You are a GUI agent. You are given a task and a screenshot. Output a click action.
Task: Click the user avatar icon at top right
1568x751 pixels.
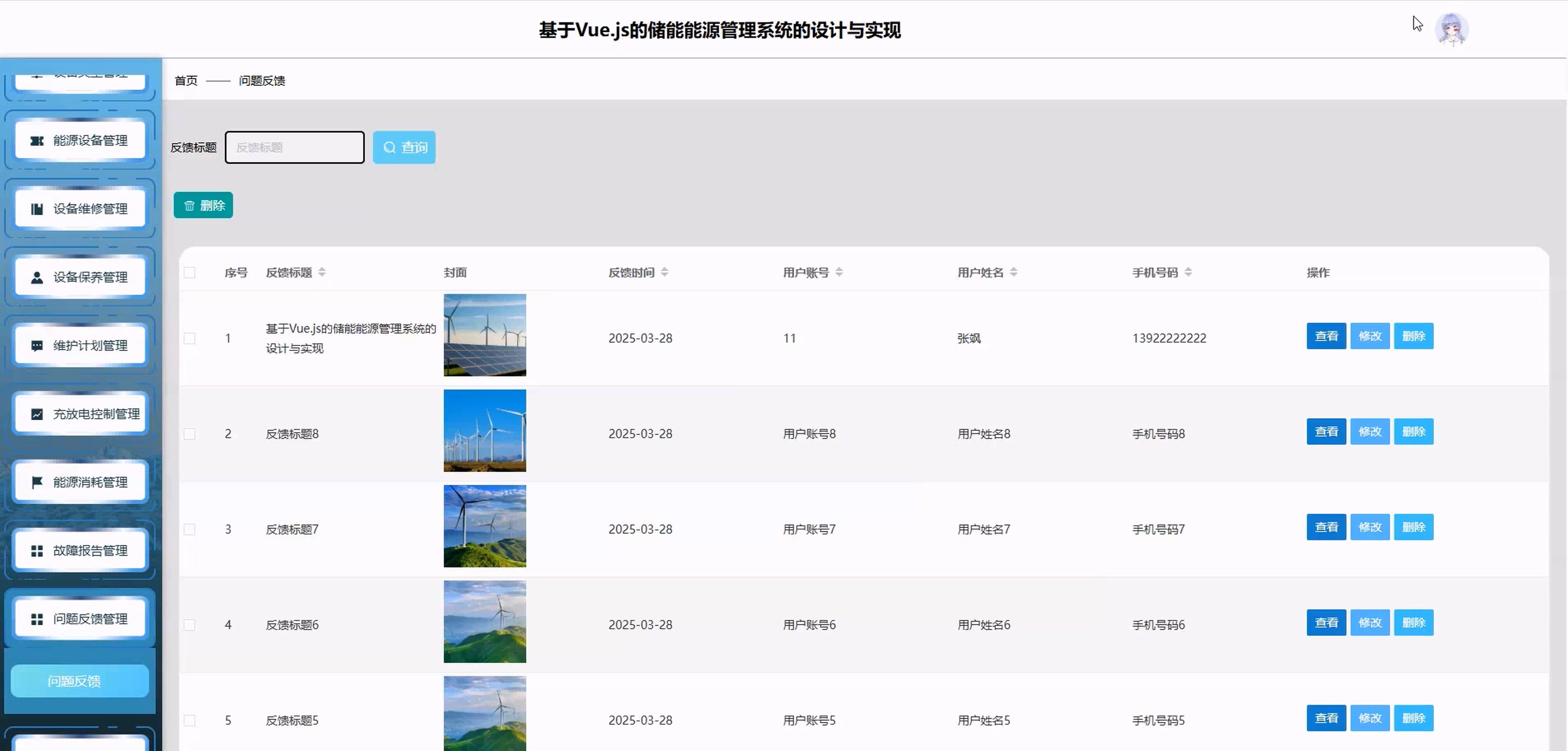click(1451, 29)
